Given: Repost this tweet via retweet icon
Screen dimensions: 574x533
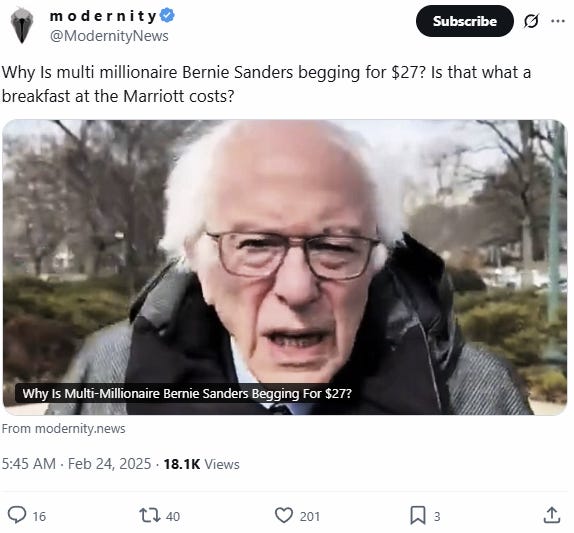Looking at the screenshot, I should click(x=150, y=515).
